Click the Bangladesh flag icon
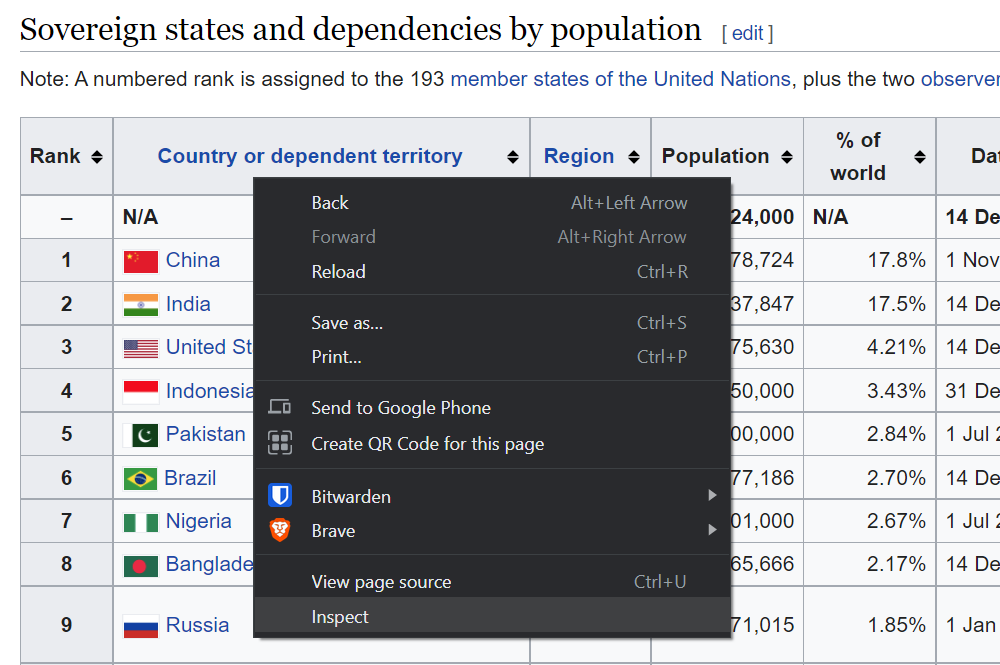Image resolution: width=1000 pixels, height=665 pixels. click(139, 564)
